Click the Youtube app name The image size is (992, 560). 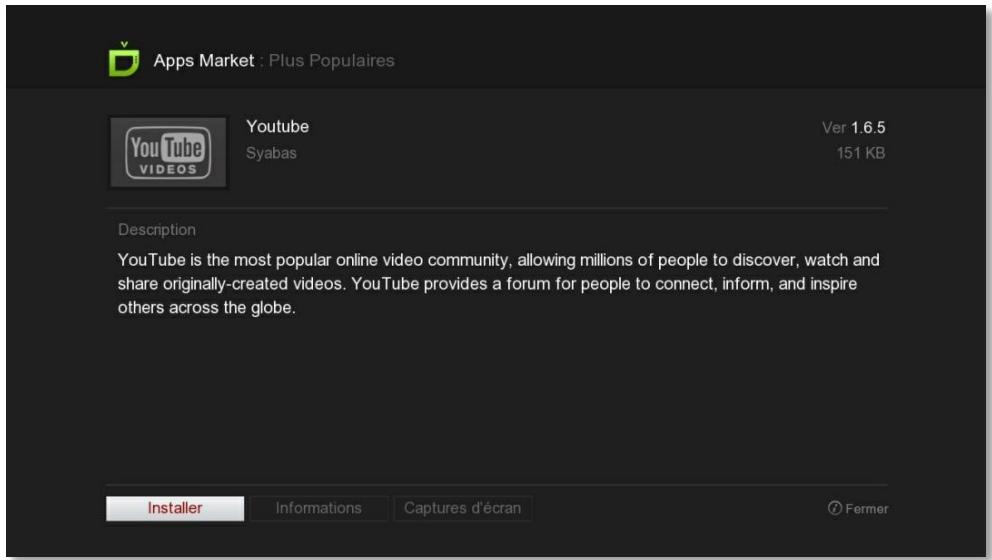(278, 127)
